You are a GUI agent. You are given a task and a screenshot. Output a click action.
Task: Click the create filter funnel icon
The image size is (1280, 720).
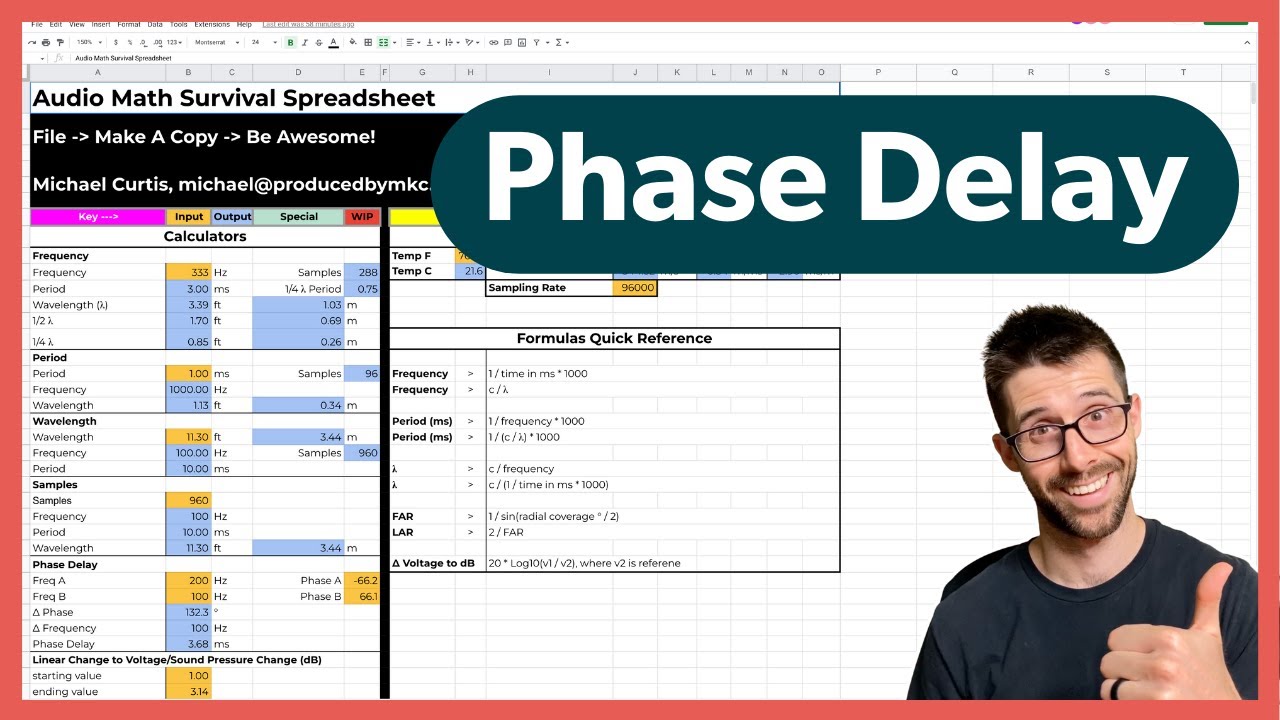[536, 42]
